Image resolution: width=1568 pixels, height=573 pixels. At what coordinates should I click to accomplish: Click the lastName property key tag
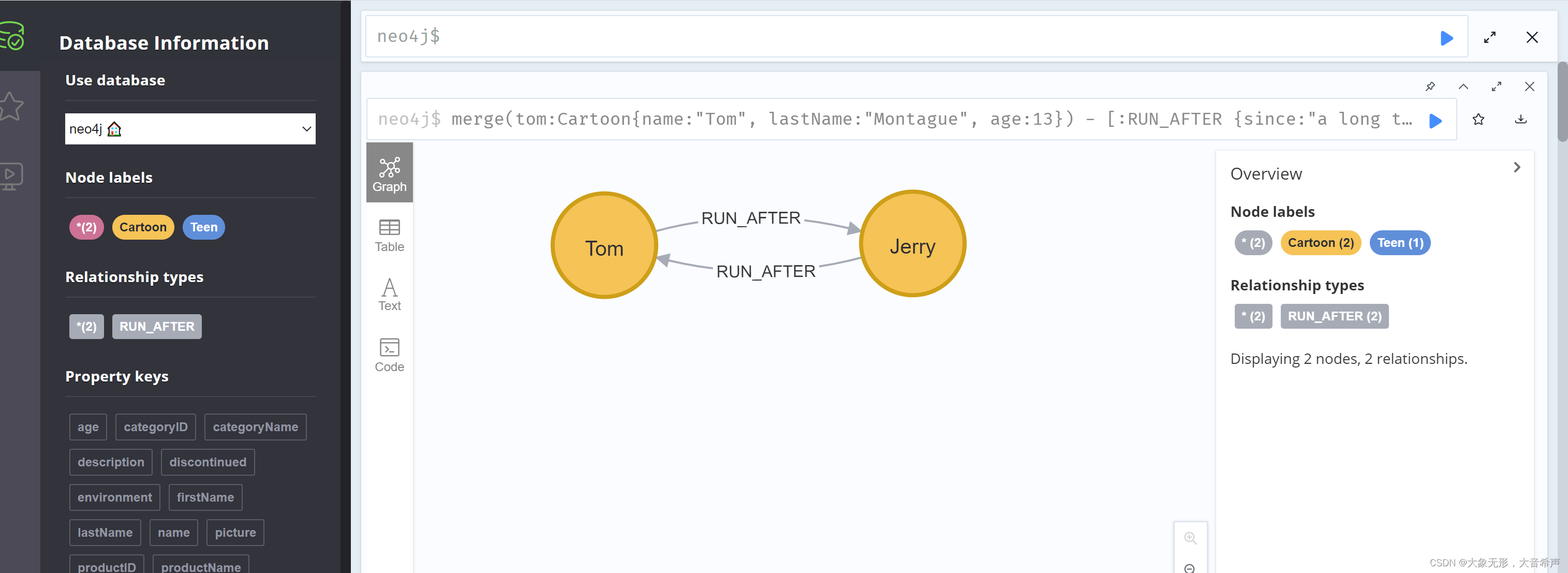tap(105, 532)
